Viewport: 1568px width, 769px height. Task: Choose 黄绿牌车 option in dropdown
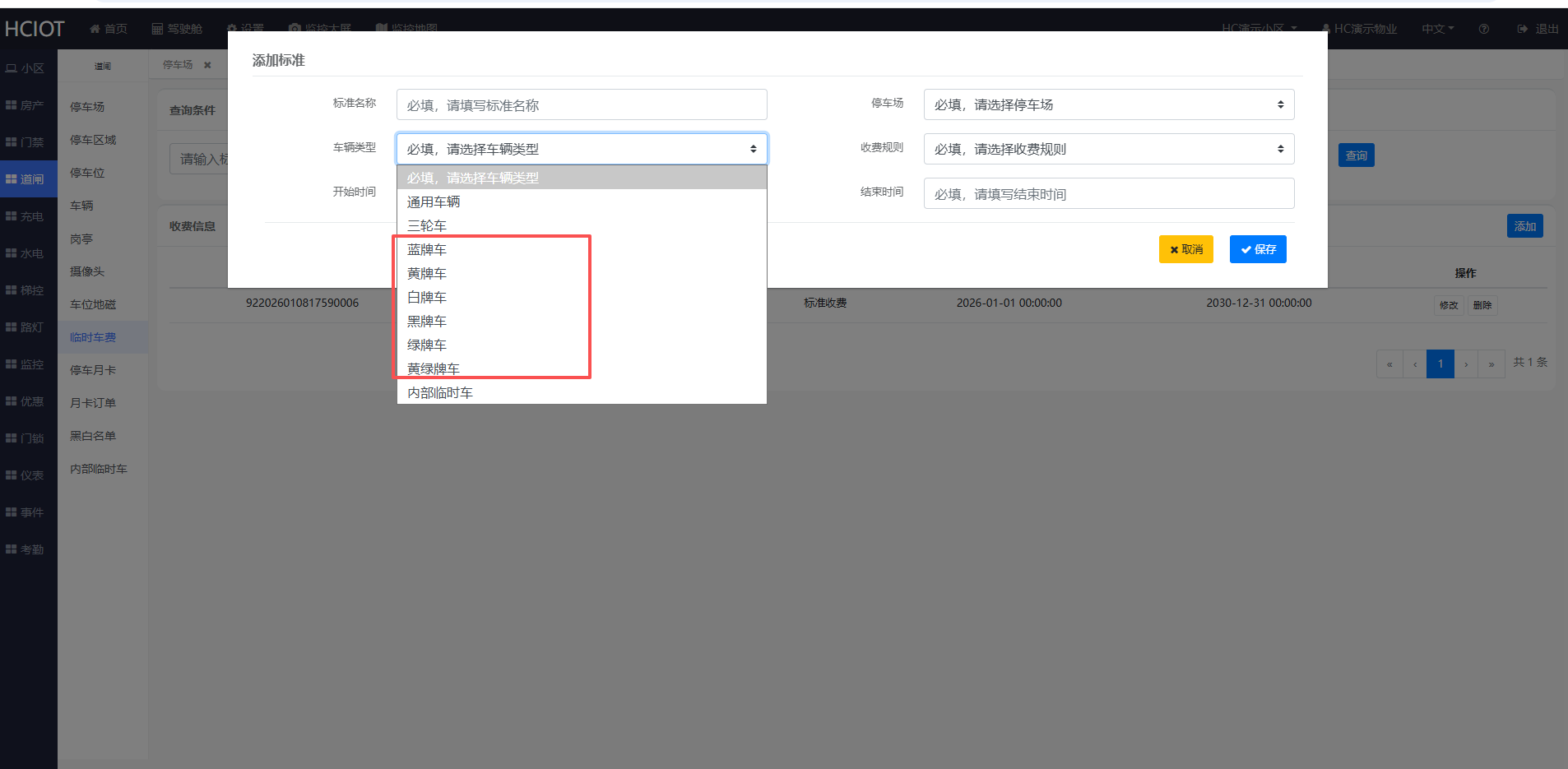434,368
